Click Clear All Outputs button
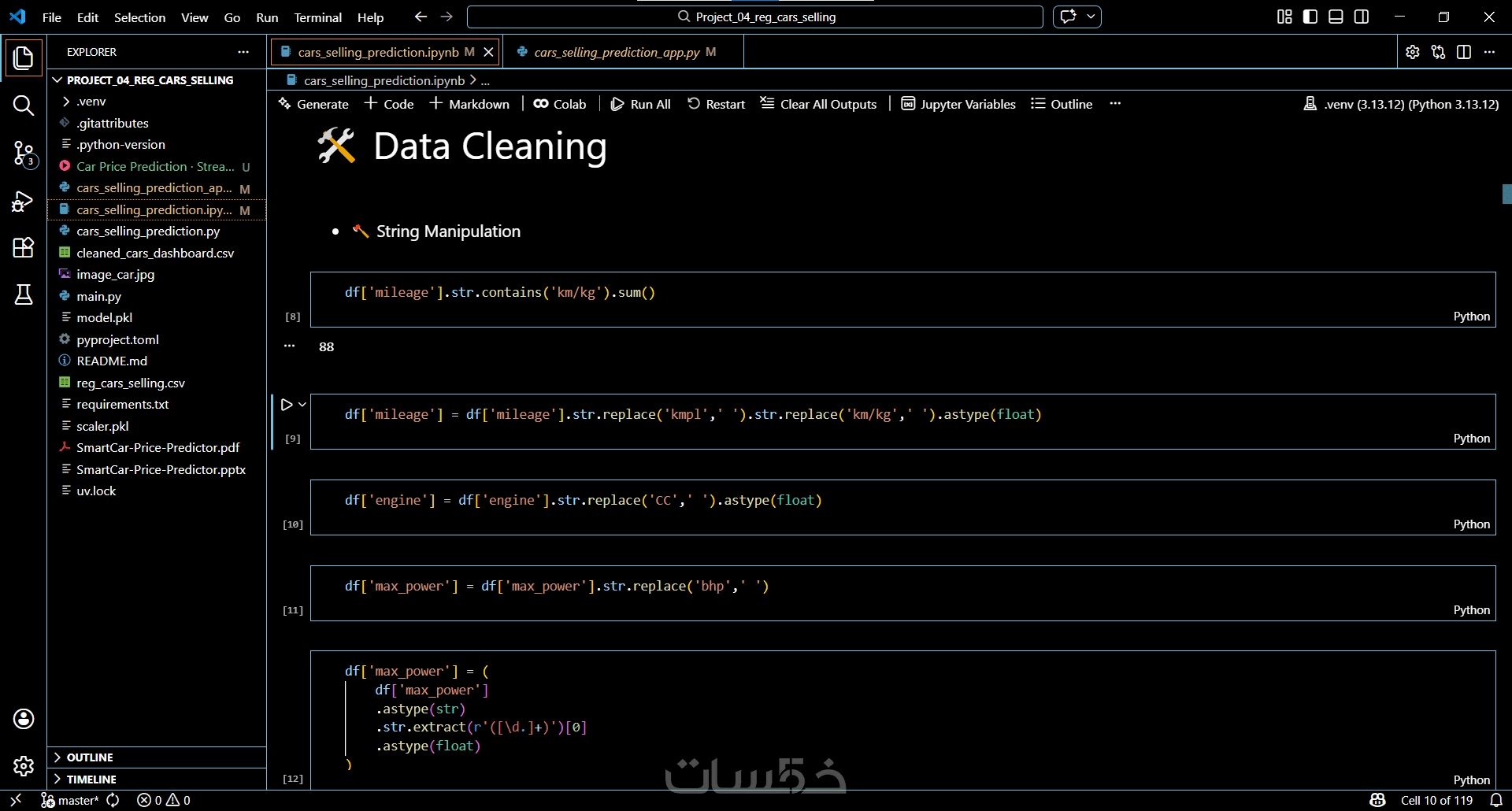The image size is (1512, 811). [x=818, y=104]
